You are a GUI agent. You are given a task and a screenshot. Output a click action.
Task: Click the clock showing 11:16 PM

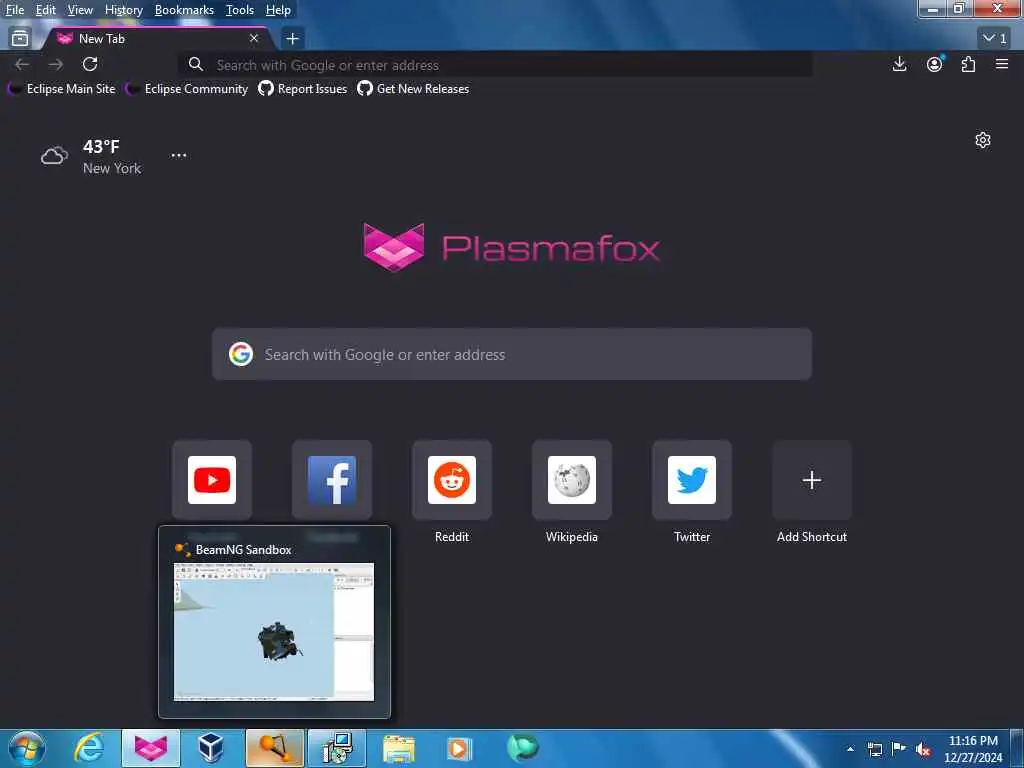pyautogui.click(x=973, y=749)
